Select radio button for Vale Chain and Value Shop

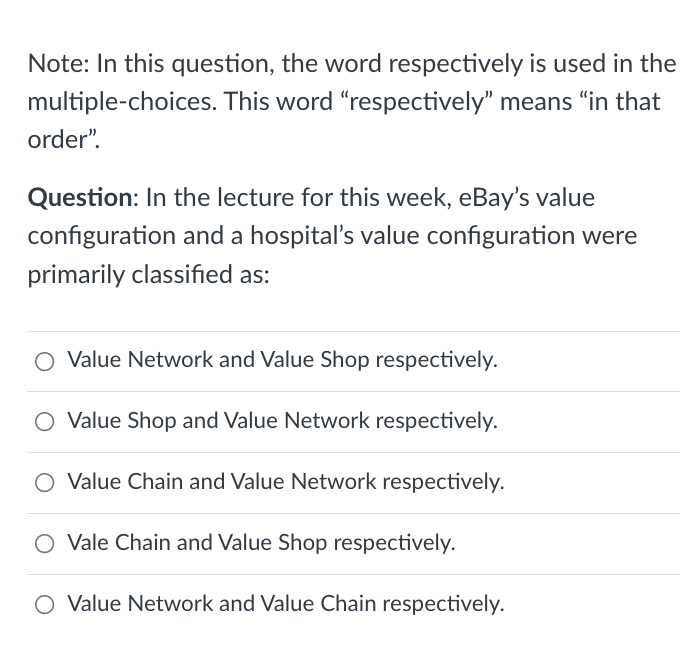click(x=44, y=543)
